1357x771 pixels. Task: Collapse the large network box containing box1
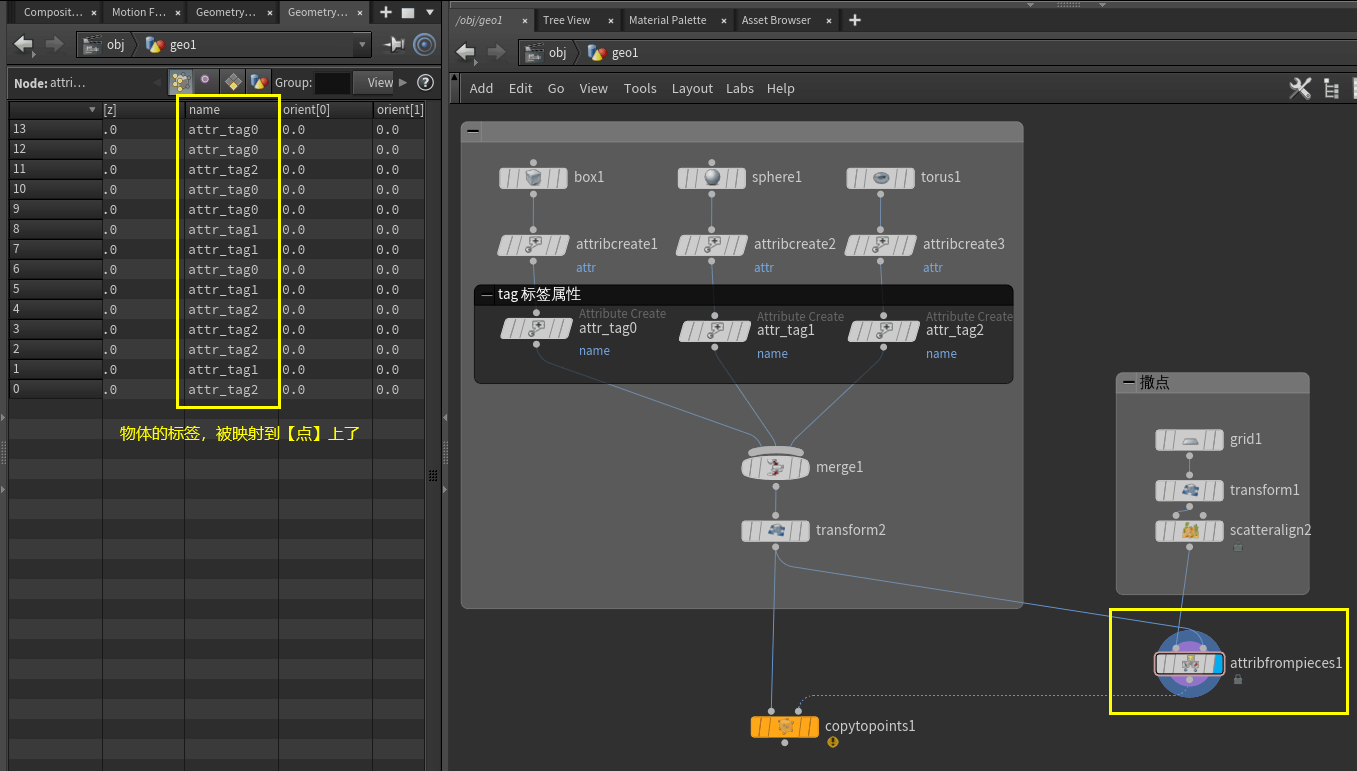pos(473,132)
